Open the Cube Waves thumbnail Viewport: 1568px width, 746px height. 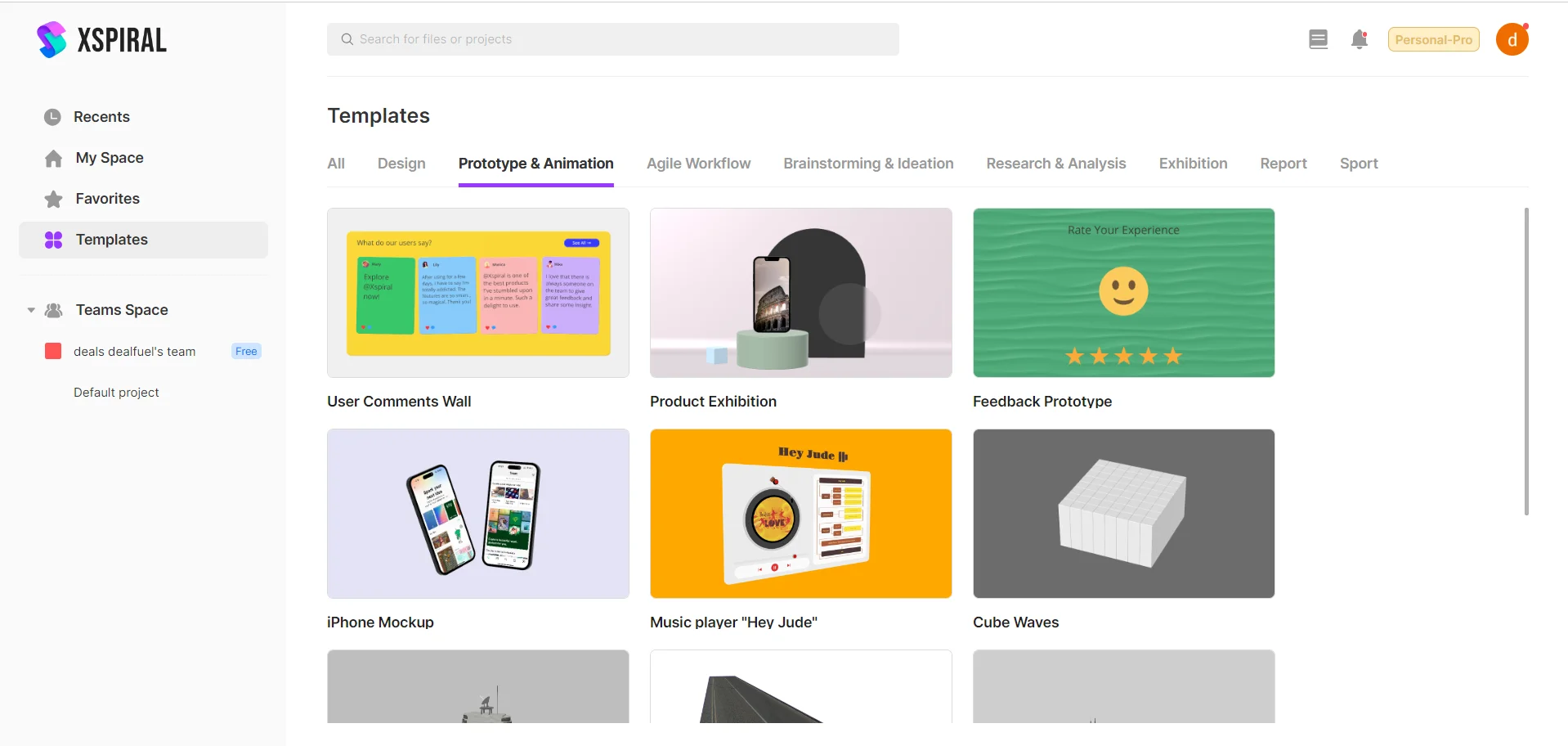click(x=1124, y=514)
